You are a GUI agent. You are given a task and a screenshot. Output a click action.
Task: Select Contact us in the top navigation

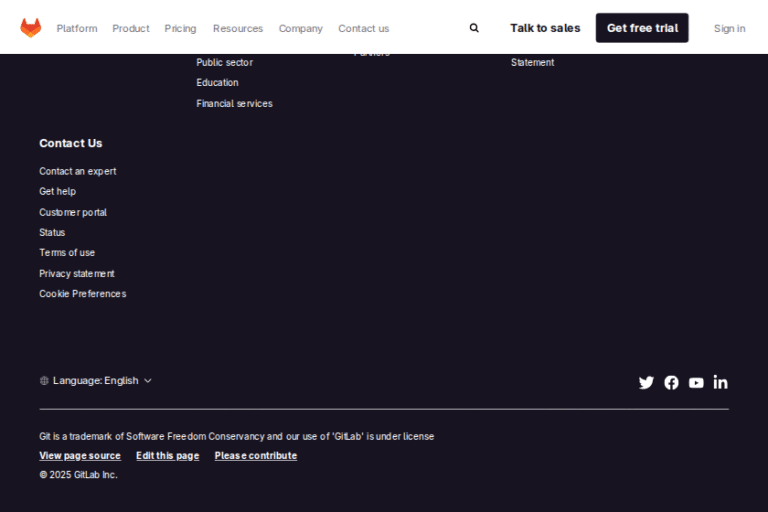pos(363,28)
